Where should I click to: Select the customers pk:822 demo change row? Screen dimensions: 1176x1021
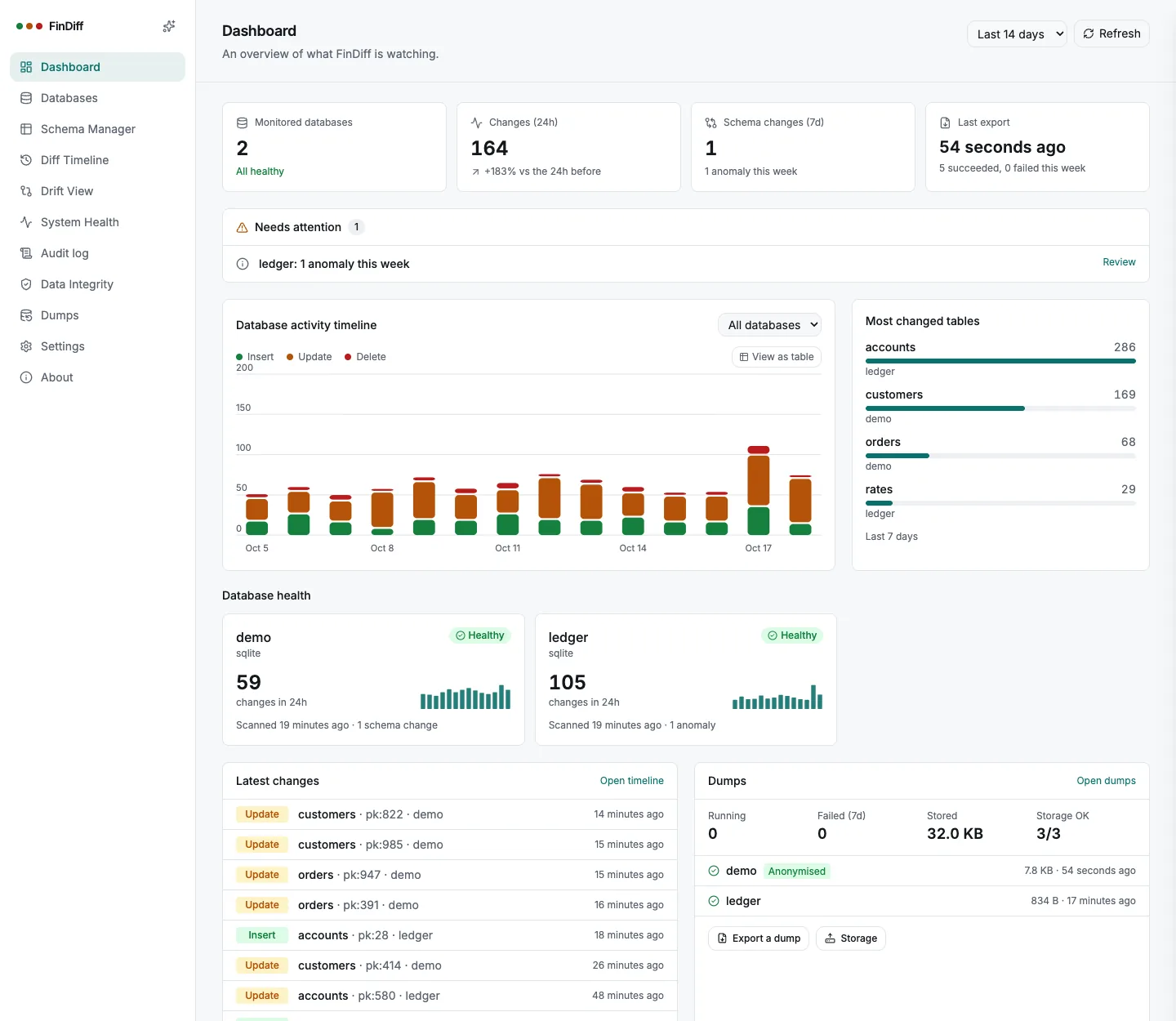450,814
